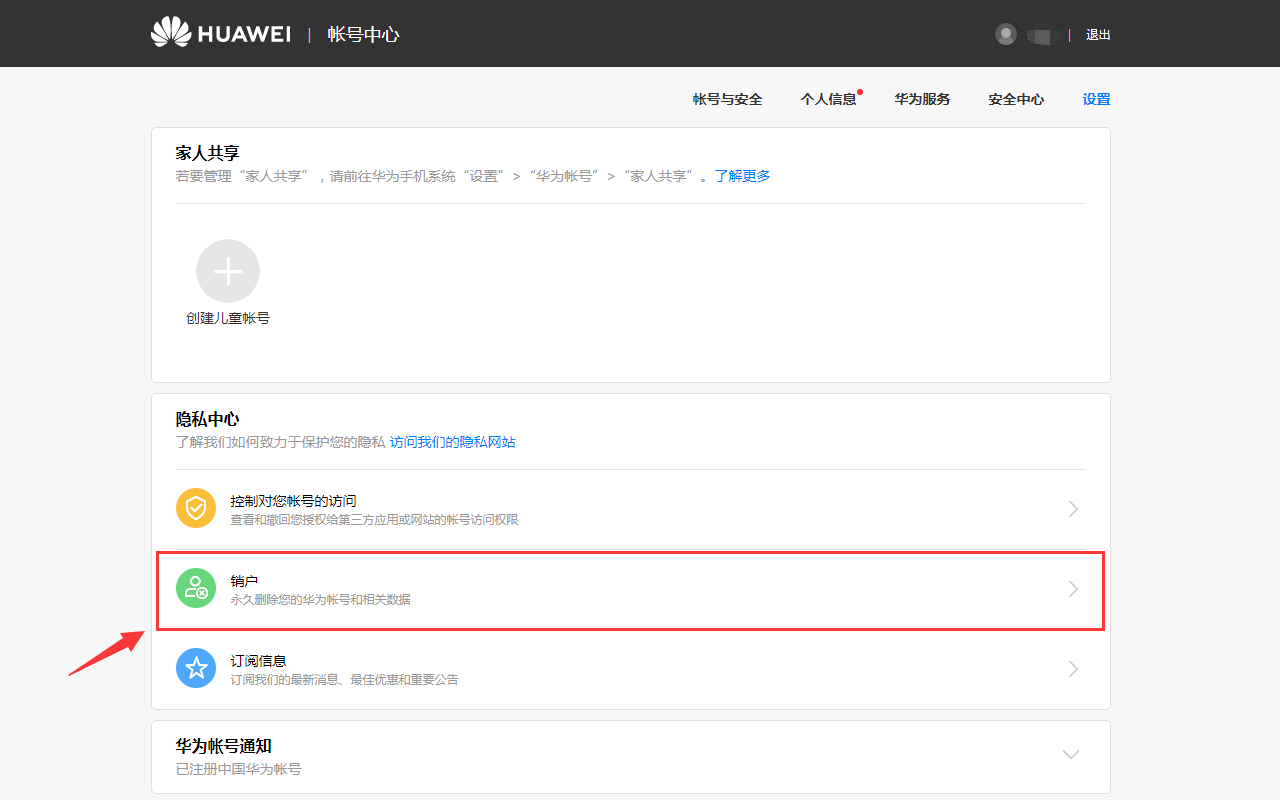Screen dimensions: 1280x800
Task: Open chevron for 控制对您帐号的访问 row
Action: (x=1073, y=509)
